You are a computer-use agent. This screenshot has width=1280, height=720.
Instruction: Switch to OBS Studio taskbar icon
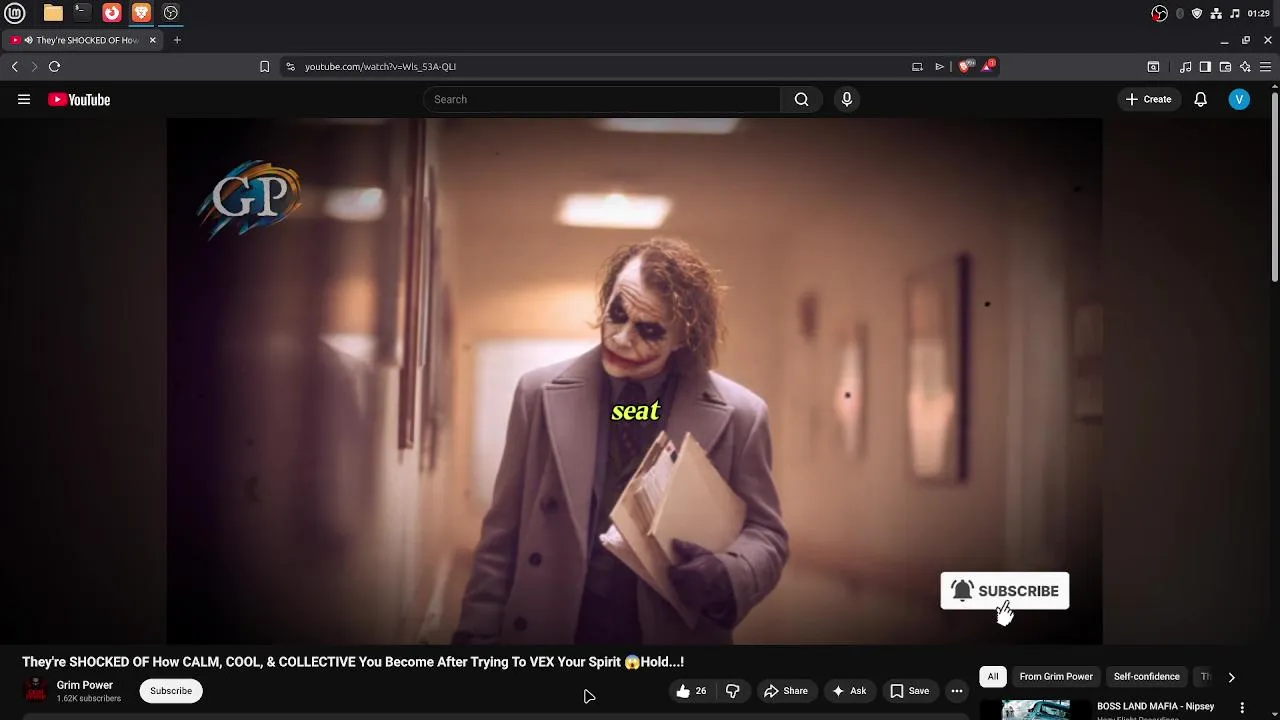(x=171, y=13)
